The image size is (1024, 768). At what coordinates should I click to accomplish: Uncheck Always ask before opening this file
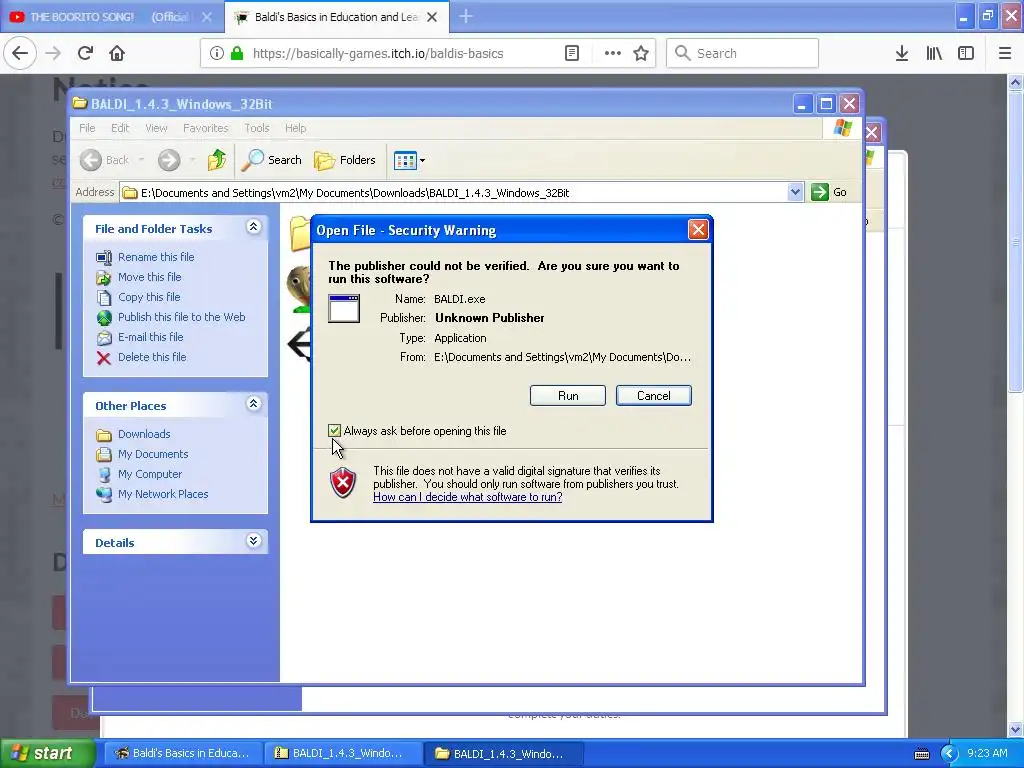[x=334, y=430]
